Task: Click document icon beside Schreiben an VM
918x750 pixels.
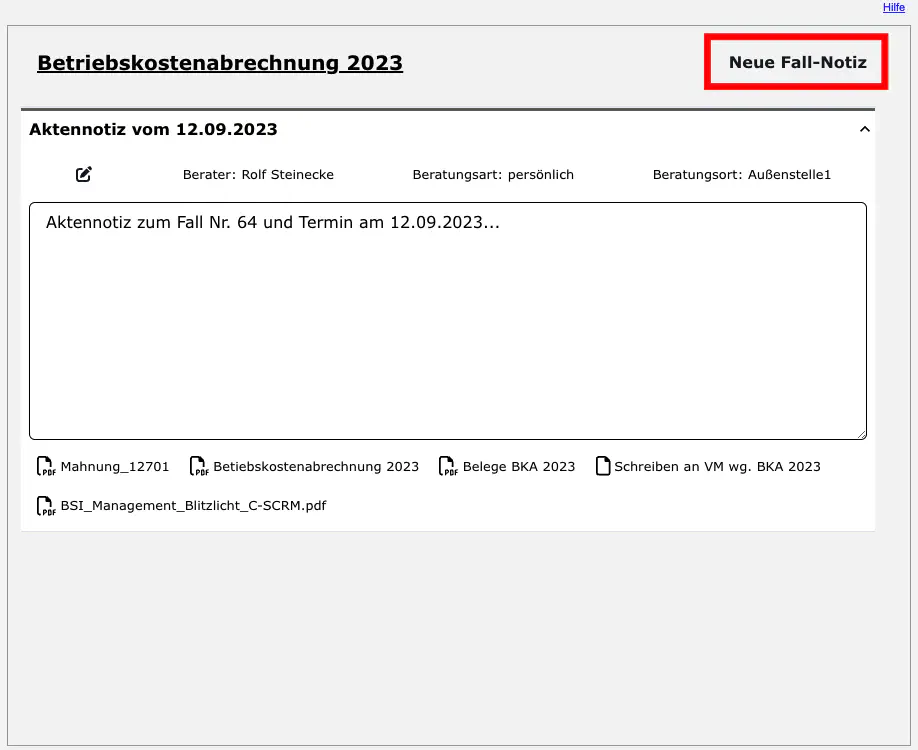Action: click(x=603, y=467)
